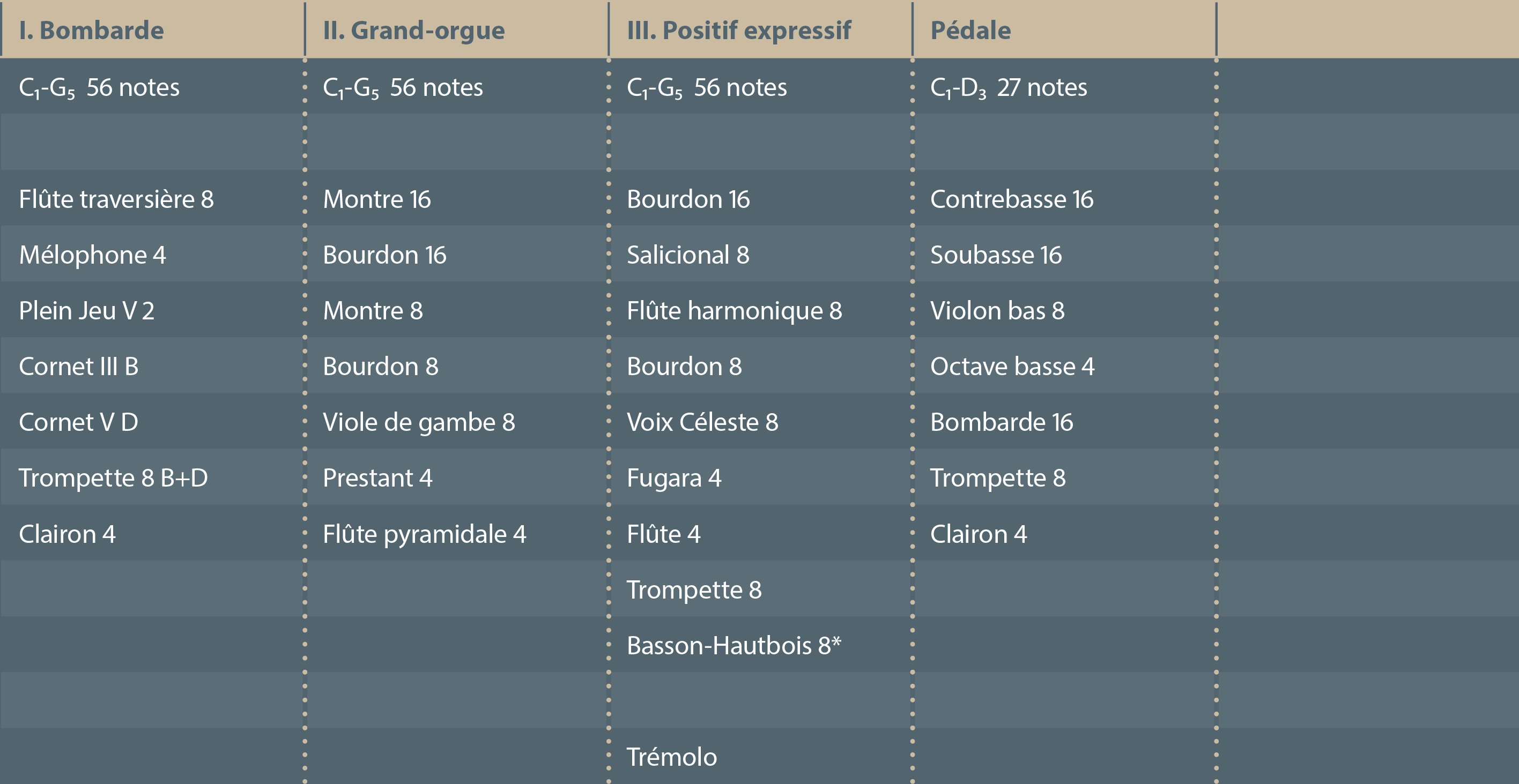The width and height of the screenshot is (1519, 784).
Task: Select Plein Jeu V 2 entry
Action: coord(87,311)
